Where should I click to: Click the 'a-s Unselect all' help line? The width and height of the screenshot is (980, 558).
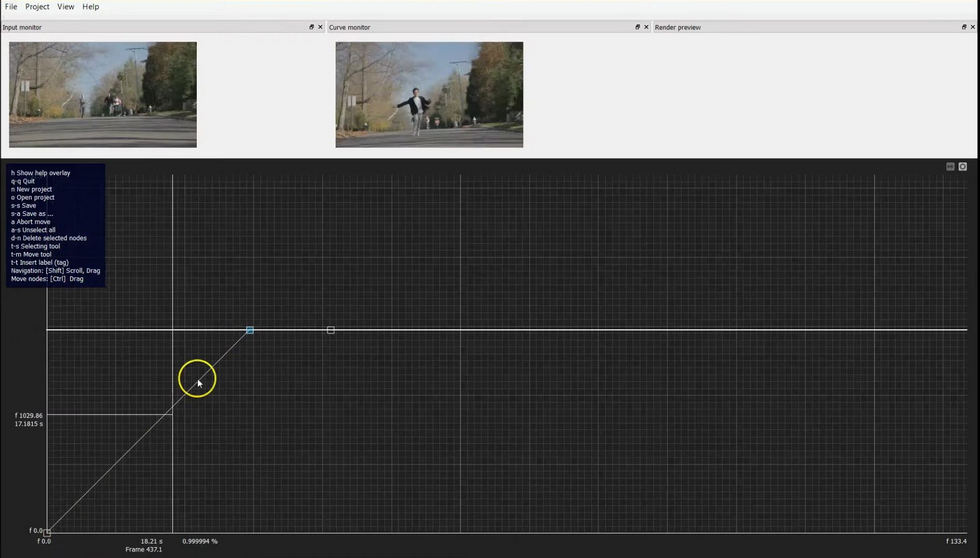click(33, 230)
